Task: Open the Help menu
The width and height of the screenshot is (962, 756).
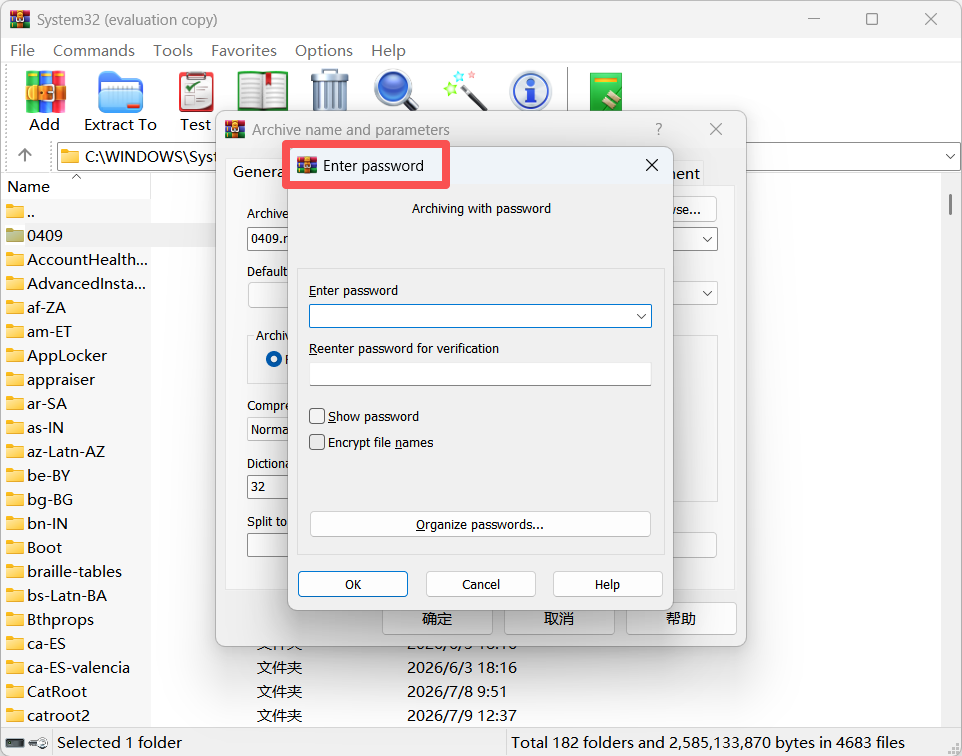Action: (x=388, y=50)
